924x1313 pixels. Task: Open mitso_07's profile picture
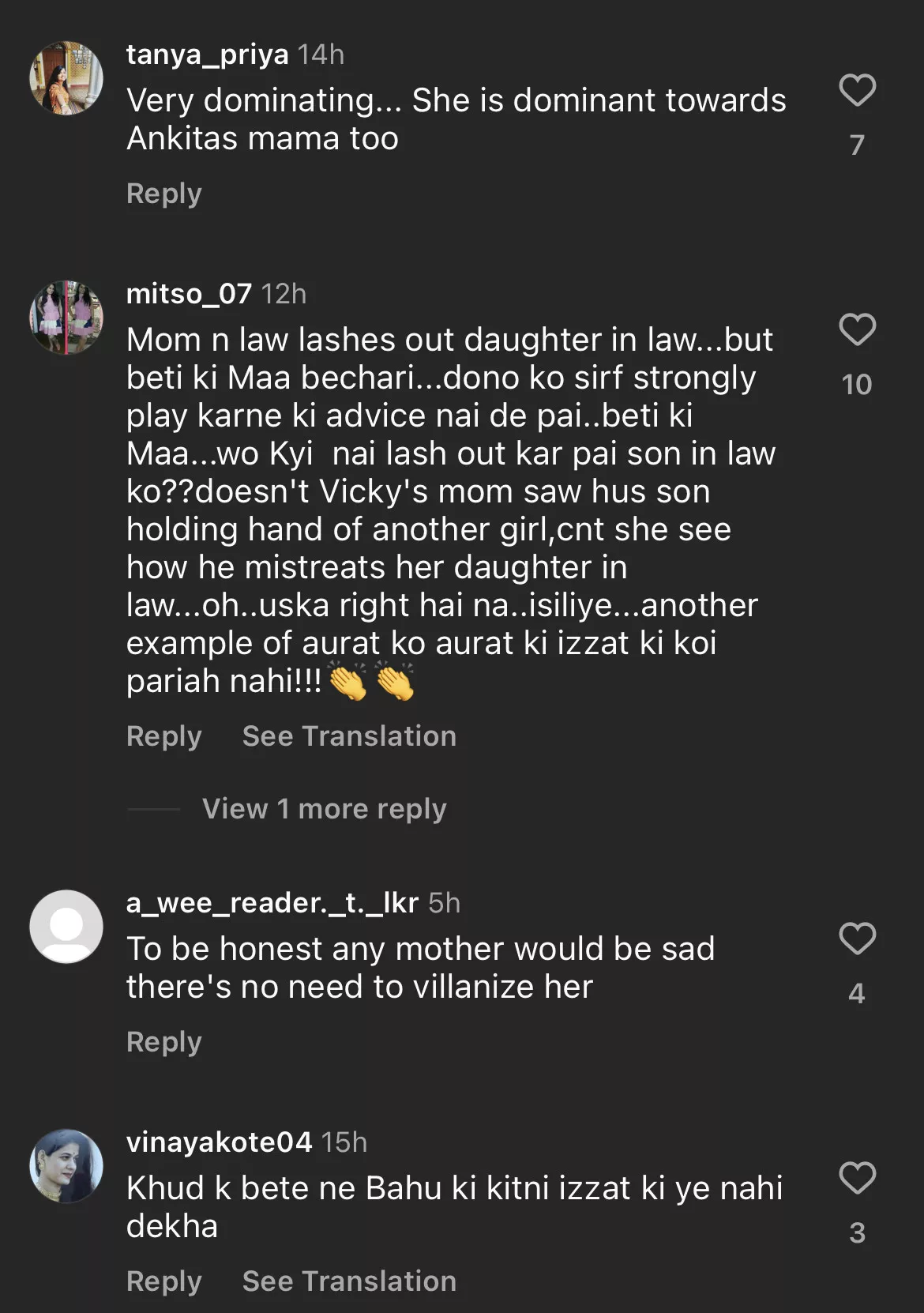(66, 318)
